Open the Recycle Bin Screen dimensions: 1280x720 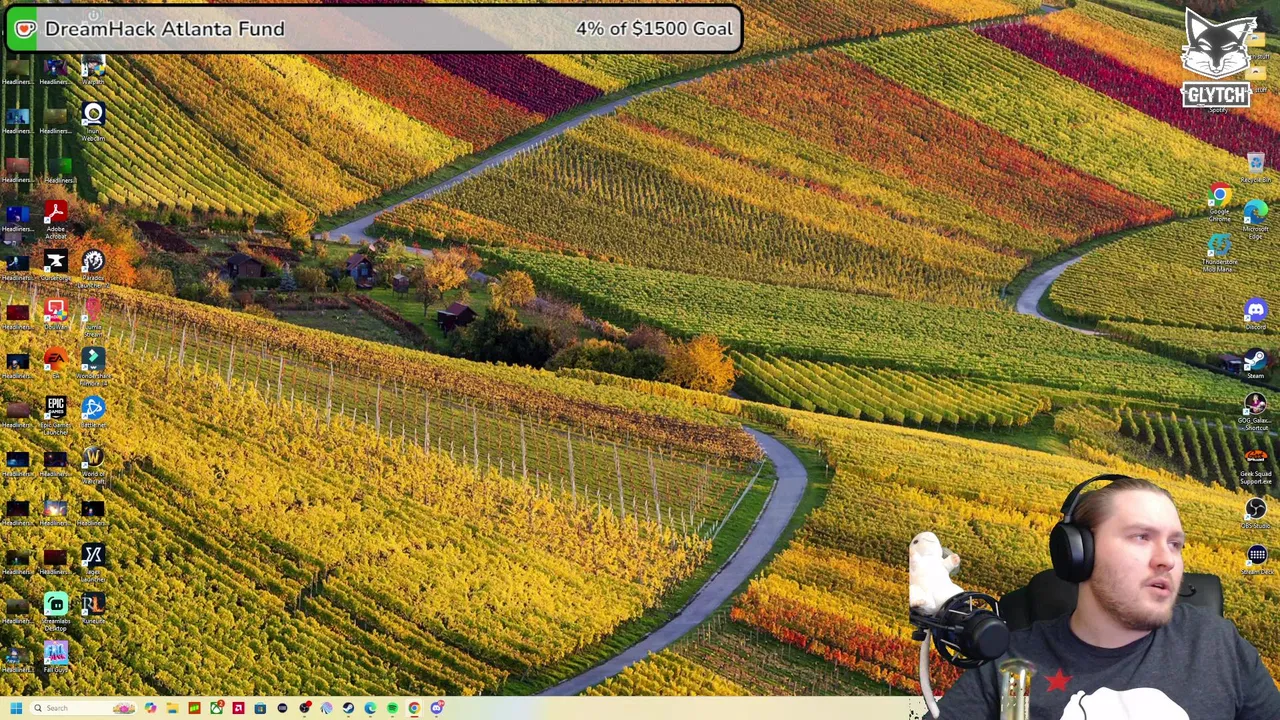[1256, 167]
